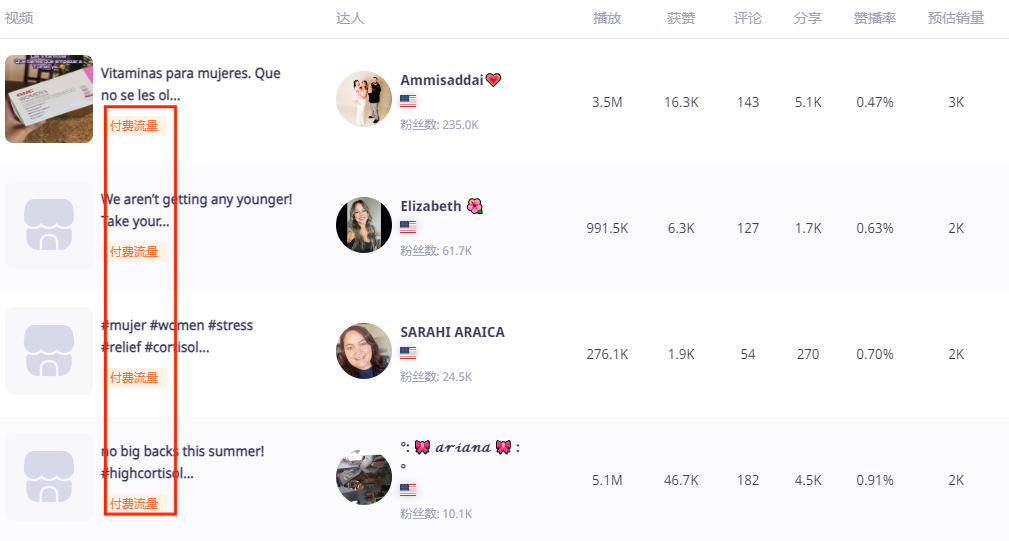Screen dimensions: 1009x541
Task: Open ariana's profile avatar
Action: (364, 477)
